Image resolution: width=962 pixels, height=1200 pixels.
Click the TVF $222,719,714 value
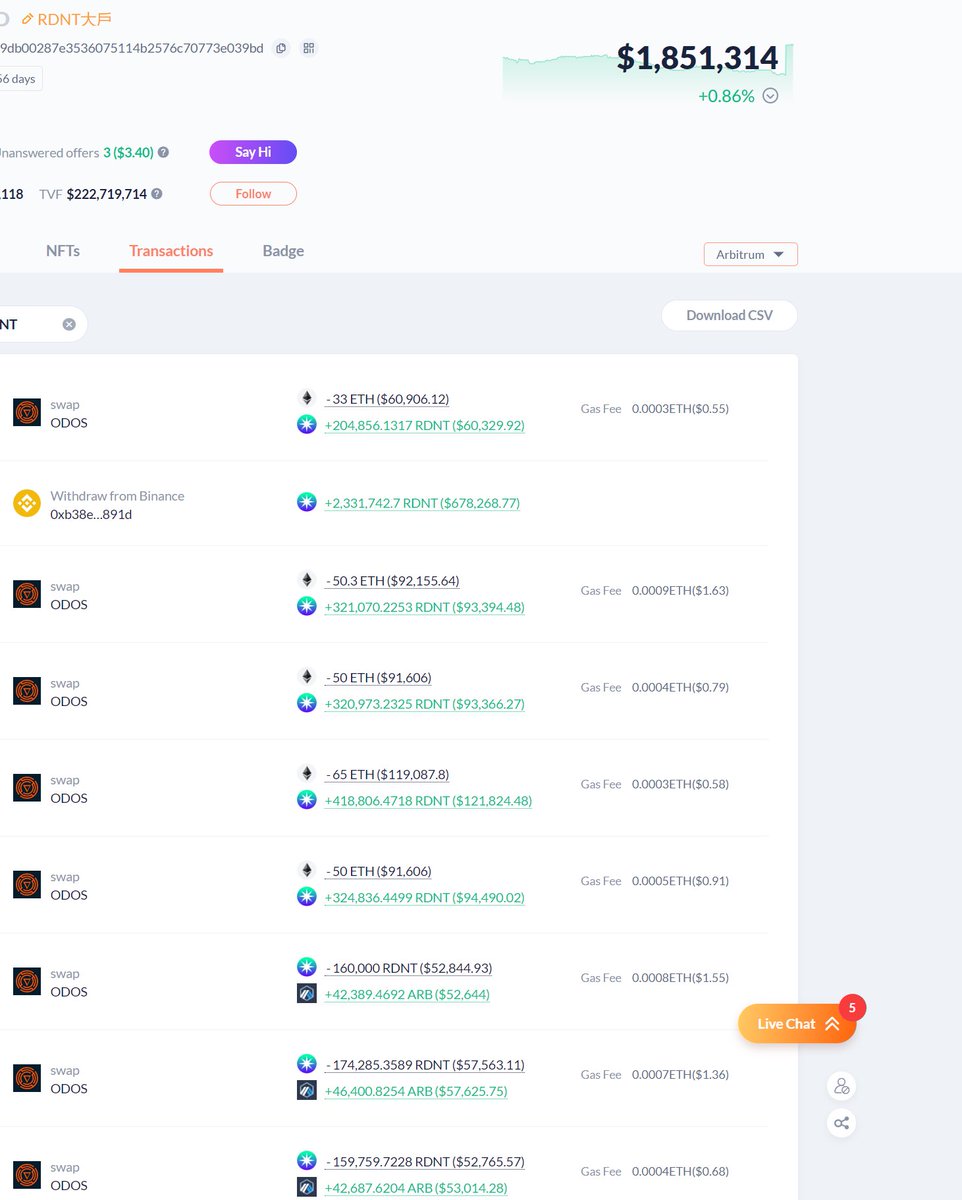[107, 194]
